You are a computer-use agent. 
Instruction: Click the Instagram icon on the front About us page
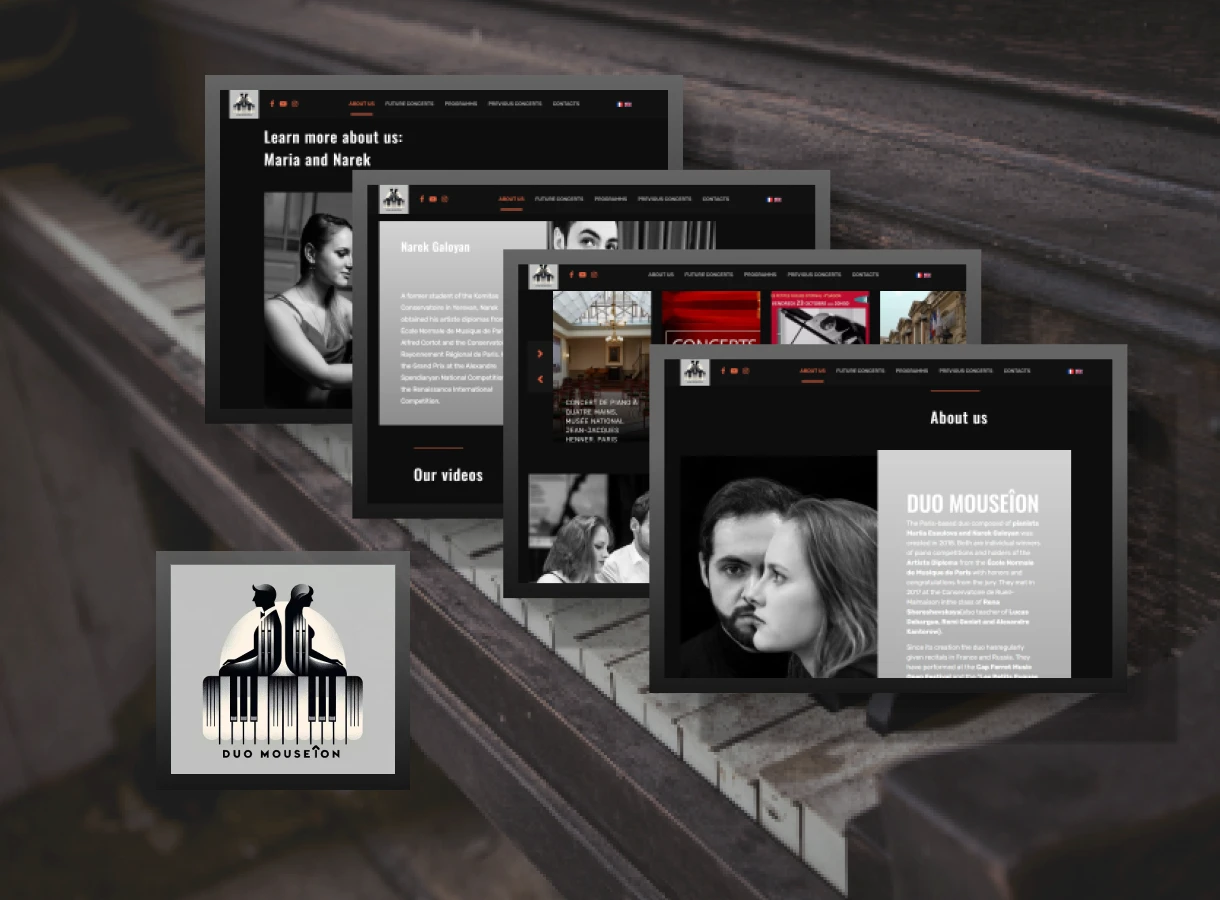click(x=745, y=371)
